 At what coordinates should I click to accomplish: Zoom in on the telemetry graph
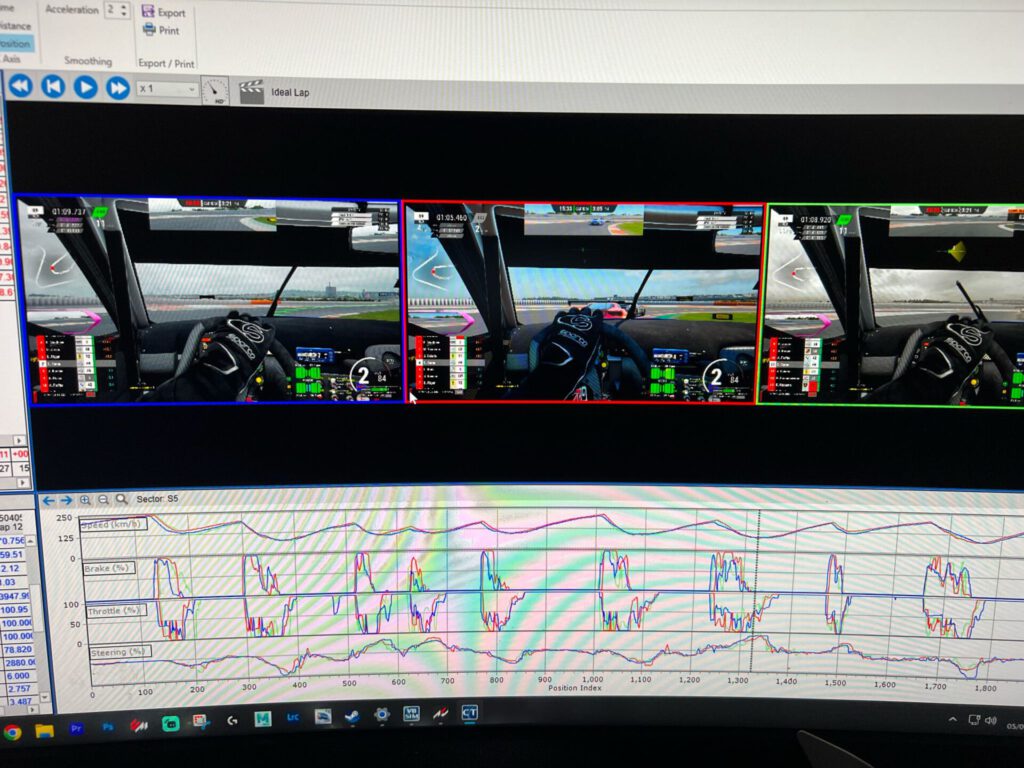coord(86,499)
